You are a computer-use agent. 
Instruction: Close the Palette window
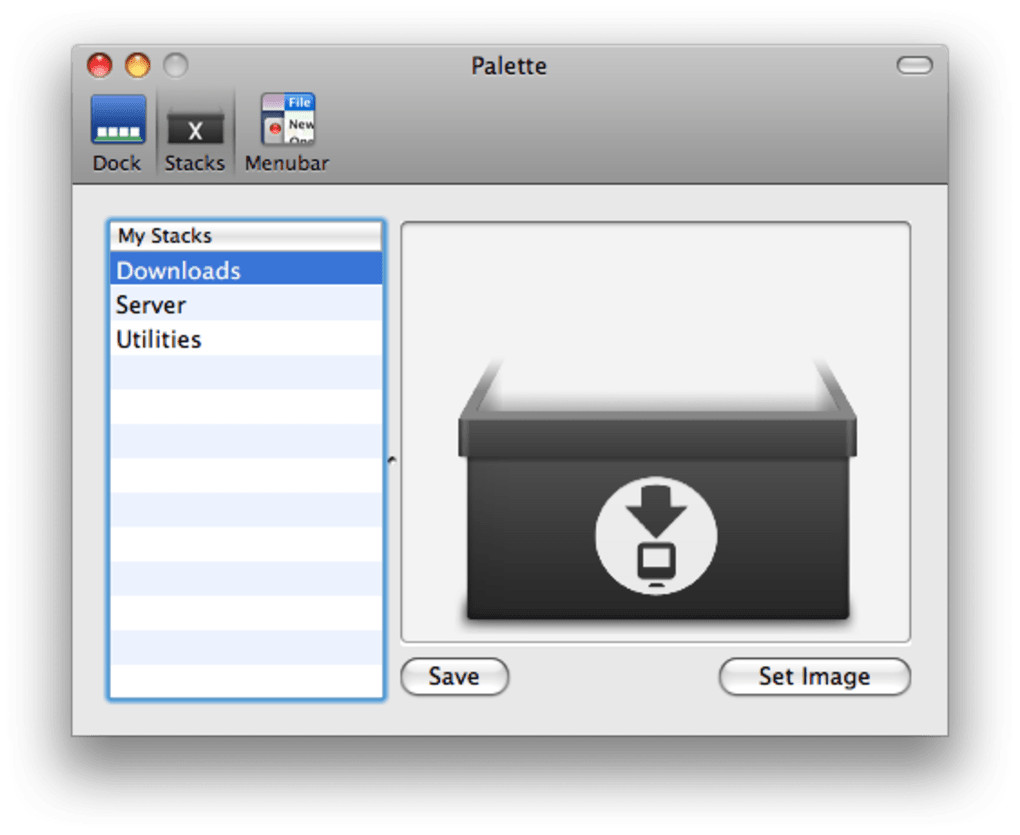click(100, 65)
